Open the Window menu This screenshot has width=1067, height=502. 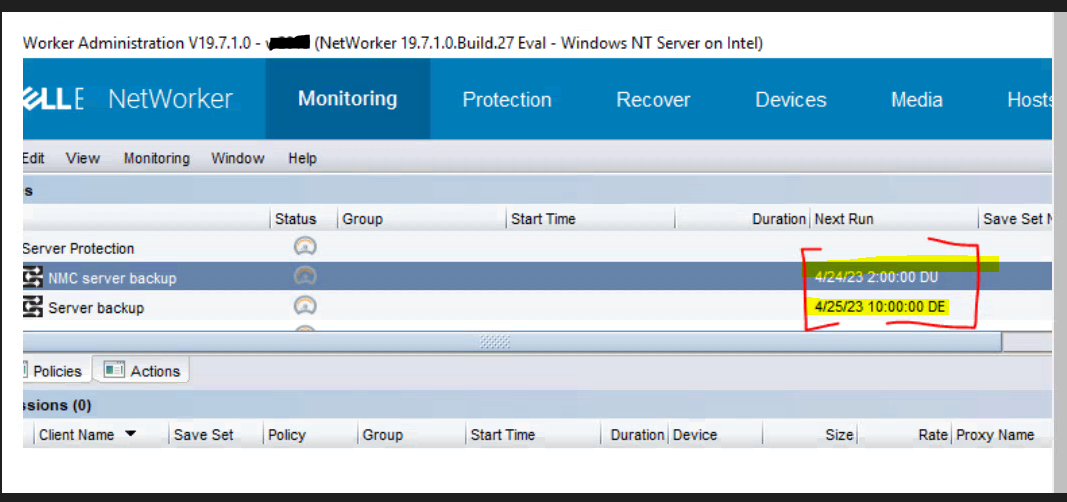click(238, 158)
